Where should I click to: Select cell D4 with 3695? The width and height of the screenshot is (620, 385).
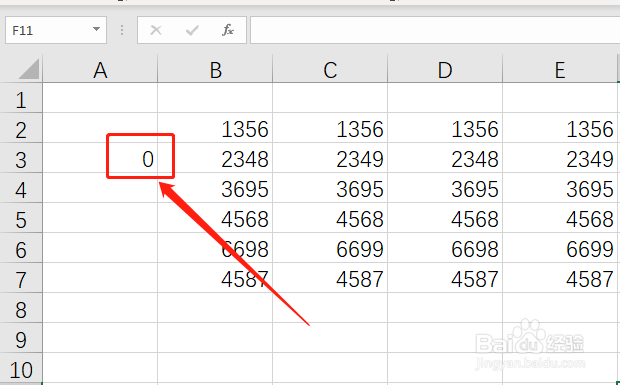[445, 188]
